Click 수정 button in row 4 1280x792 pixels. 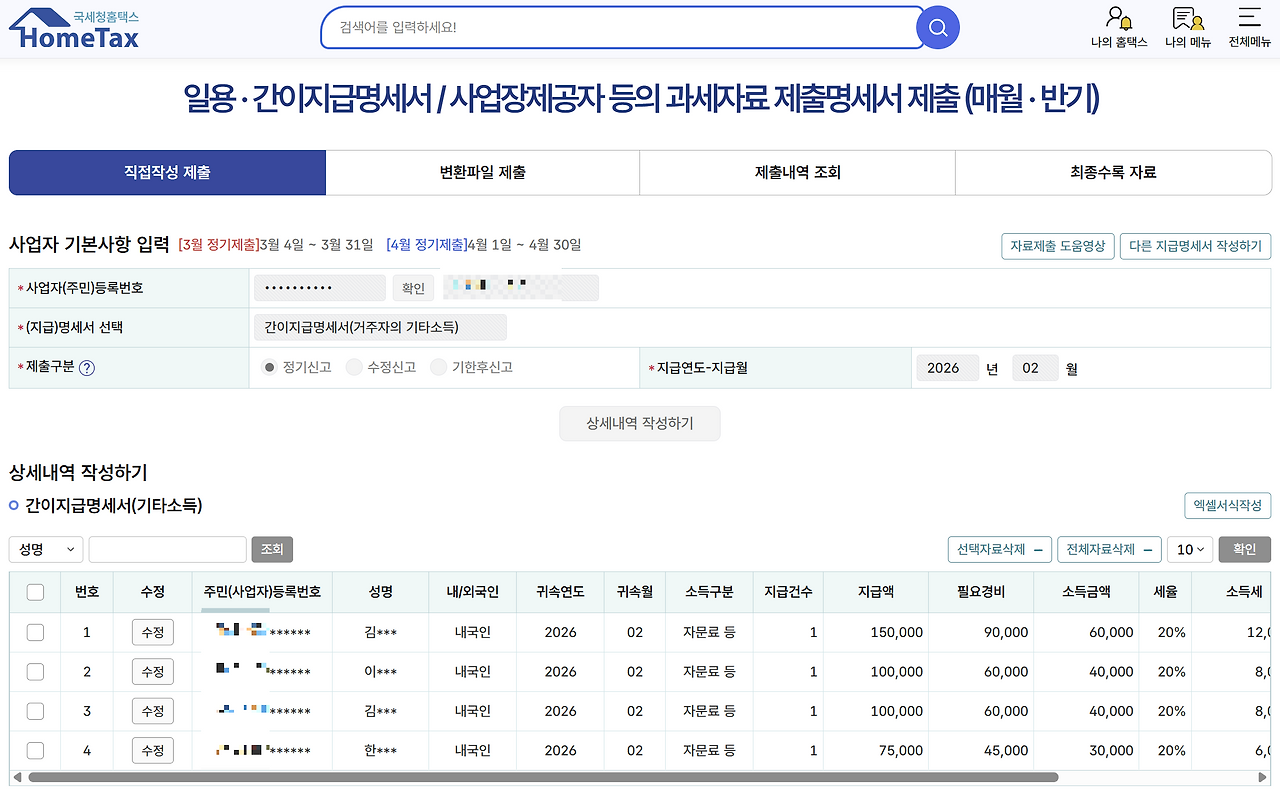[153, 750]
